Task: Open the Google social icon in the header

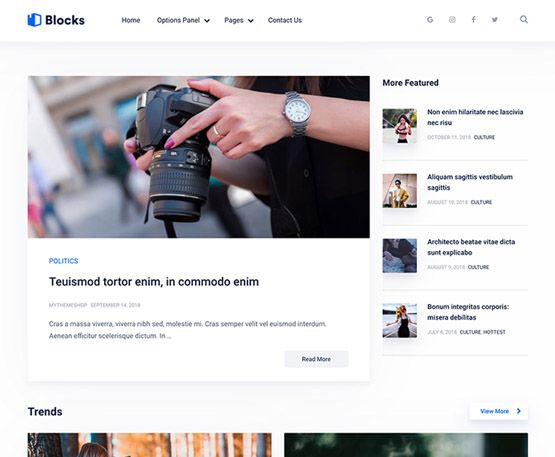Action: (x=430, y=20)
